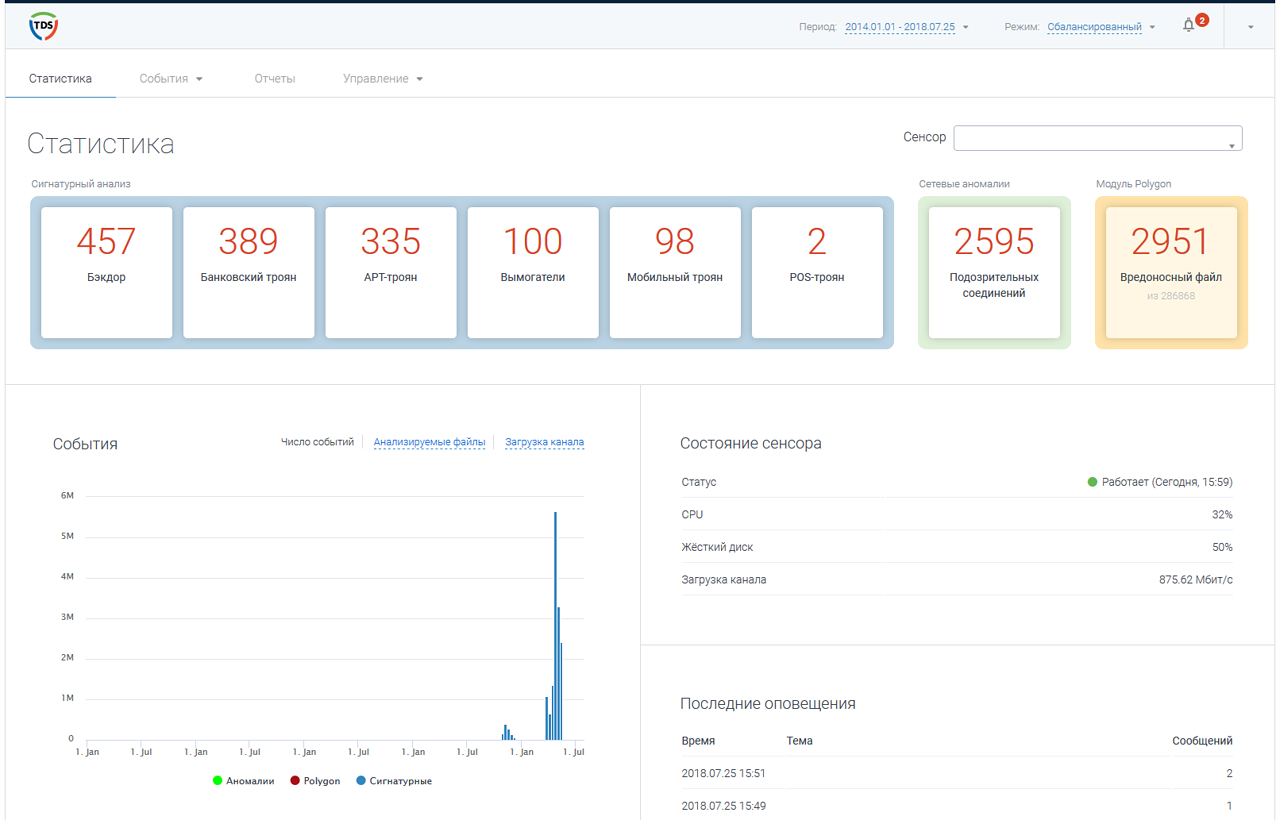Click the Состояние сенсора heading

pyautogui.click(x=751, y=443)
